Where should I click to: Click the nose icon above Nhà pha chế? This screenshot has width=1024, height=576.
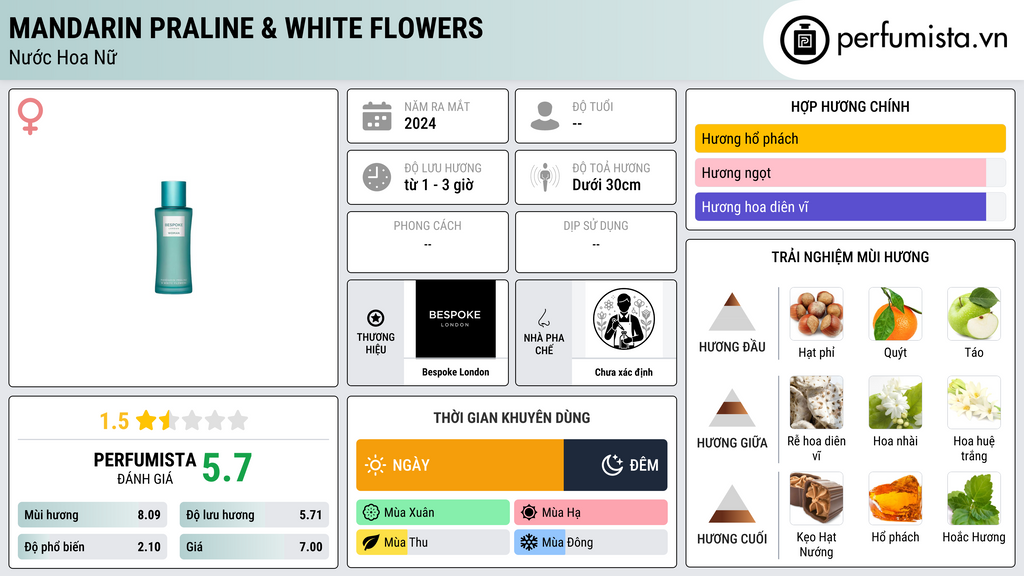pyautogui.click(x=543, y=318)
